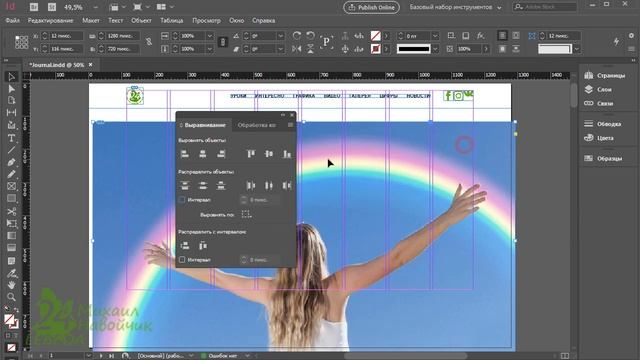Flip horizontal icon in control panel
This screenshot has width=640, height=360.
[297, 49]
